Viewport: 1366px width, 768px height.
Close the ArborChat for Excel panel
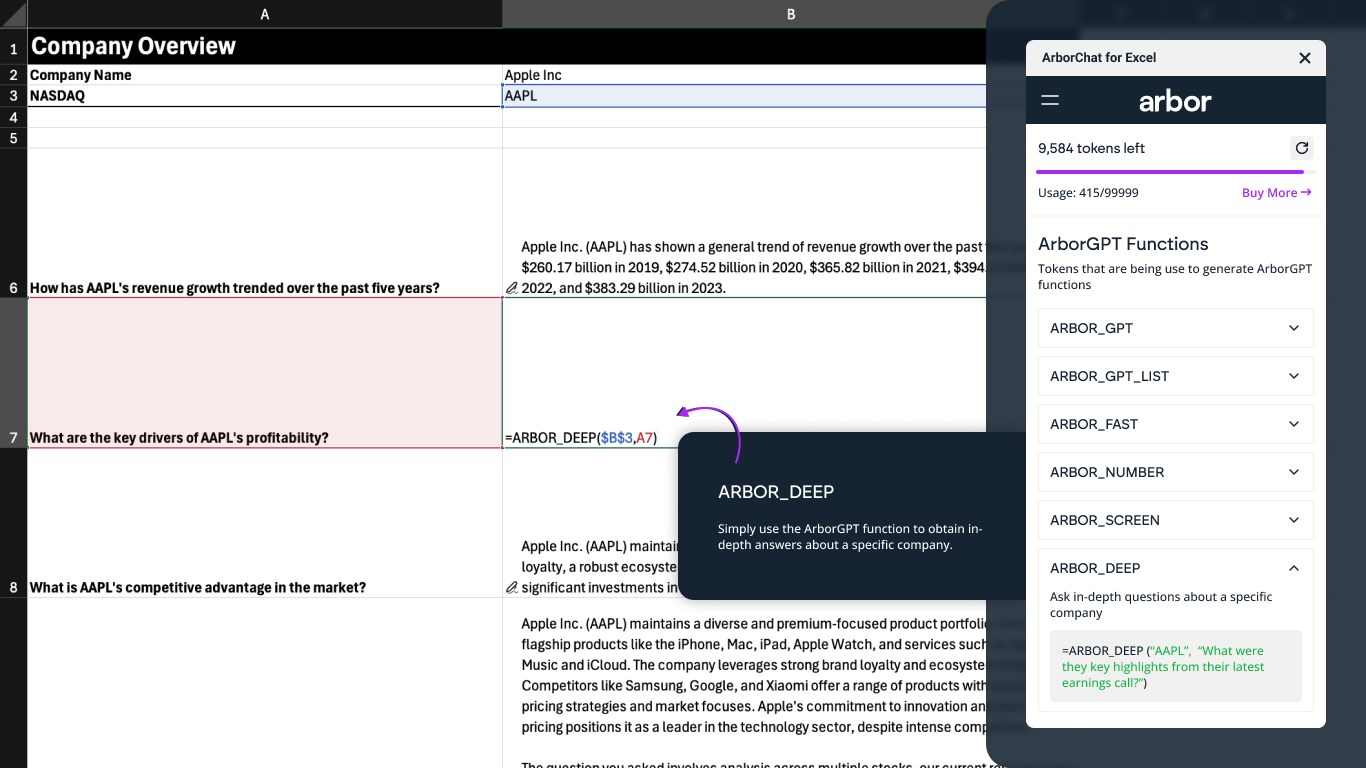[1304, 58]
